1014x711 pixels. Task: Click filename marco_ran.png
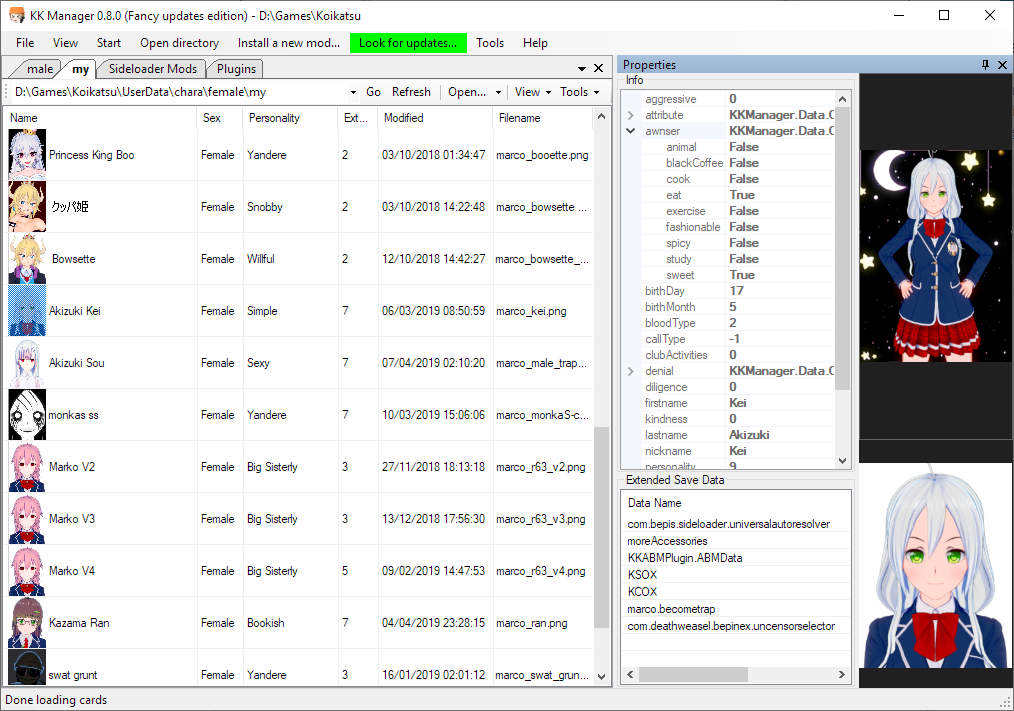pos(532,623)
